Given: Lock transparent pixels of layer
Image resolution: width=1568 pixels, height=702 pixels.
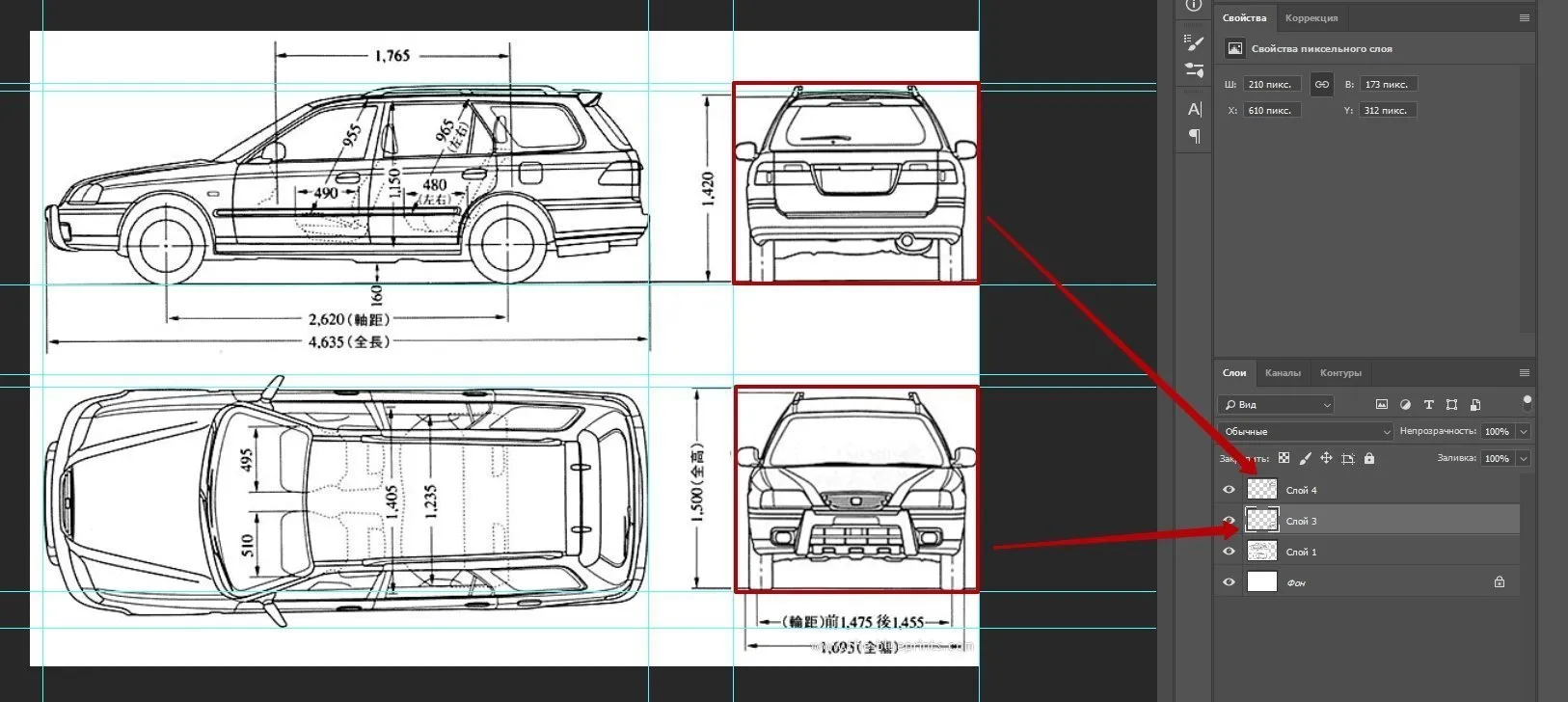Looking at the screenshot, I should [x=1284, y=459].
